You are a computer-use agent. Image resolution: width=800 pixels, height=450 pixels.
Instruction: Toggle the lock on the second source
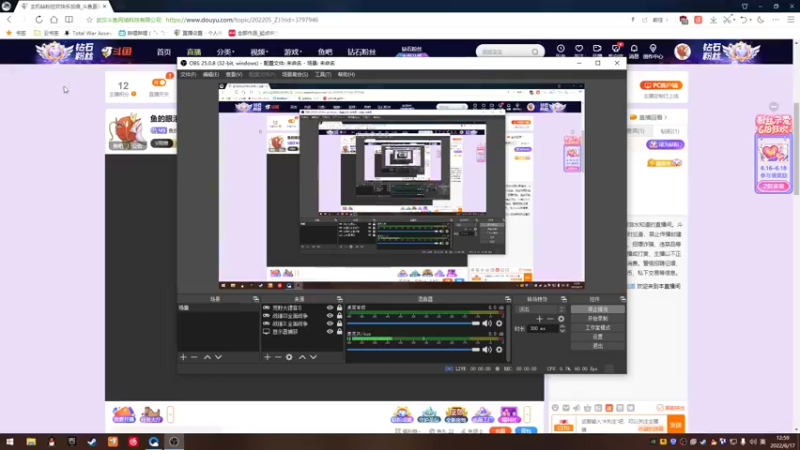coord(339,316)
